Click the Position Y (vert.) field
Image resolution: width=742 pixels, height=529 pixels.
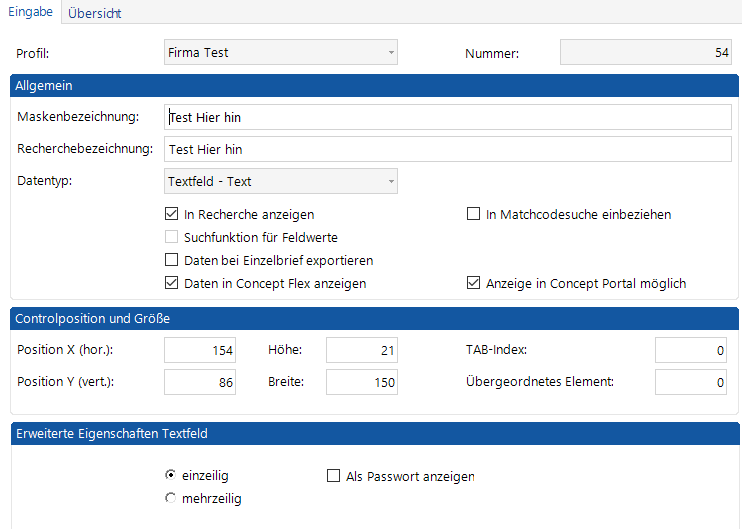click(200, 382)
